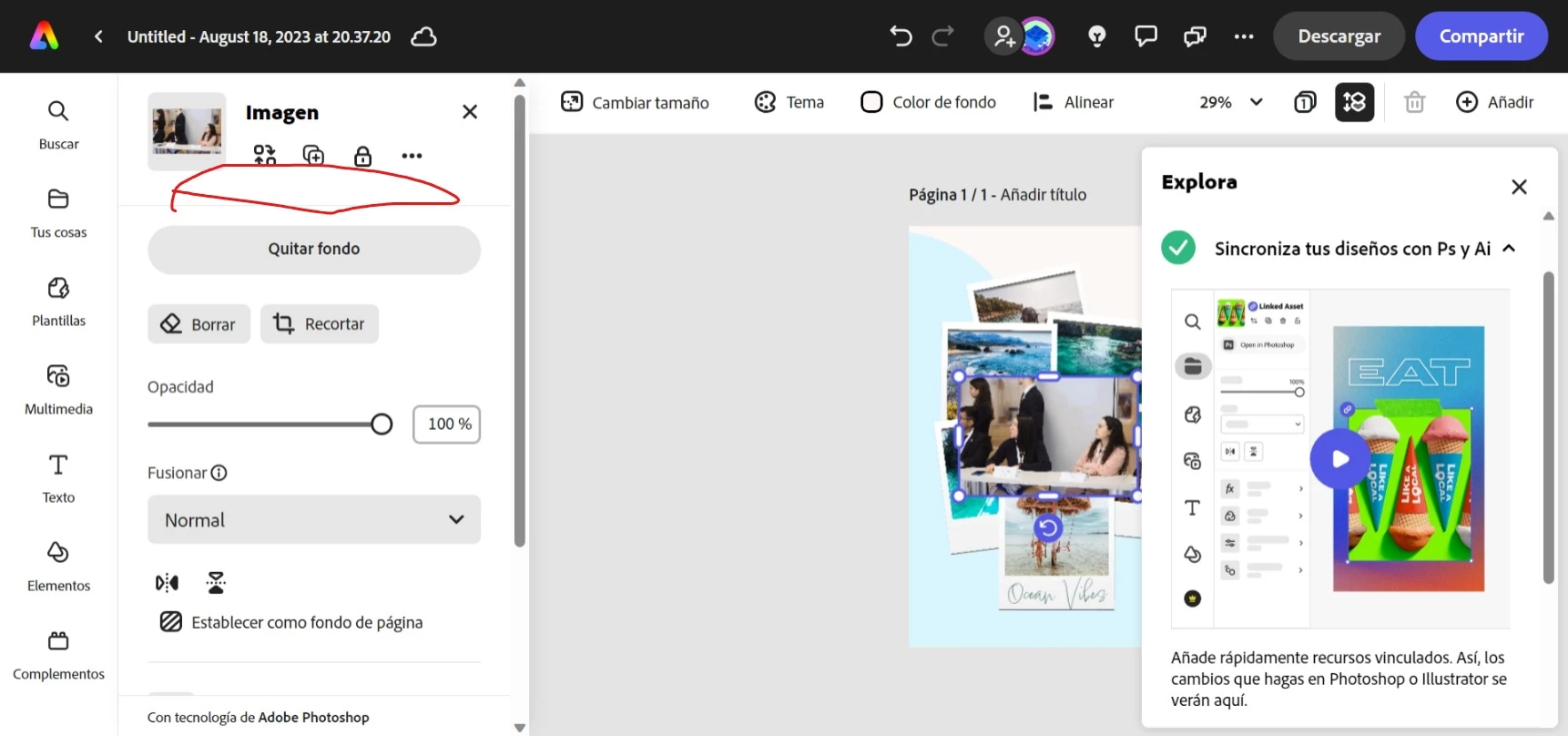Click the Quitar fondo button

click(314, 250)
